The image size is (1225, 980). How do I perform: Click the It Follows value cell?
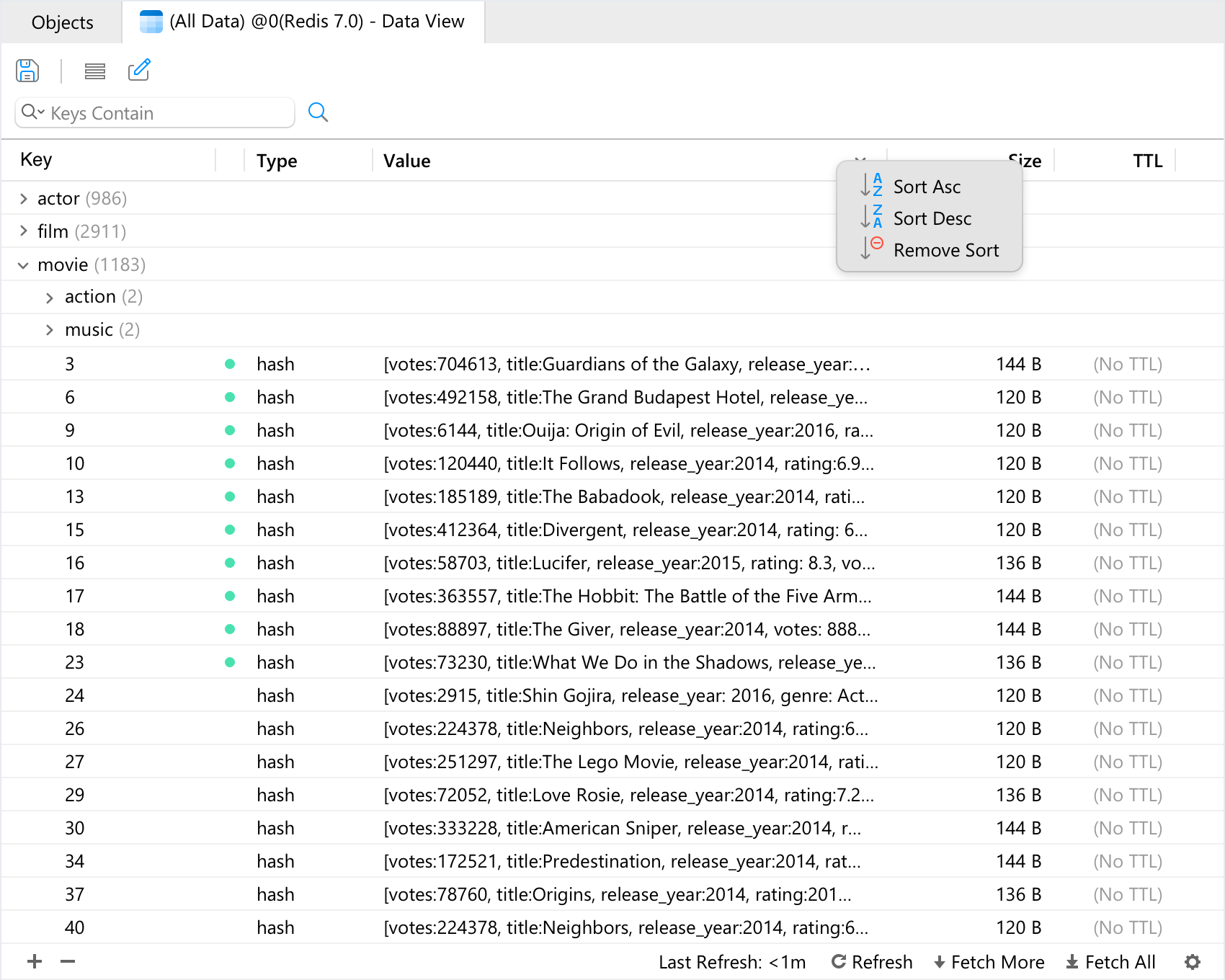tap(628, 463)
